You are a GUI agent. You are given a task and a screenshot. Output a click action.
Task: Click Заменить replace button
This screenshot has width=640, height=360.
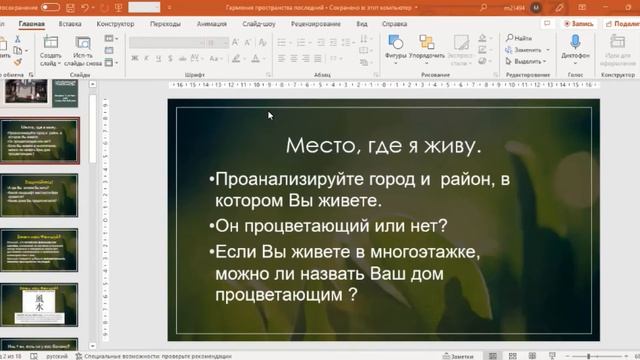coord(524,50)
